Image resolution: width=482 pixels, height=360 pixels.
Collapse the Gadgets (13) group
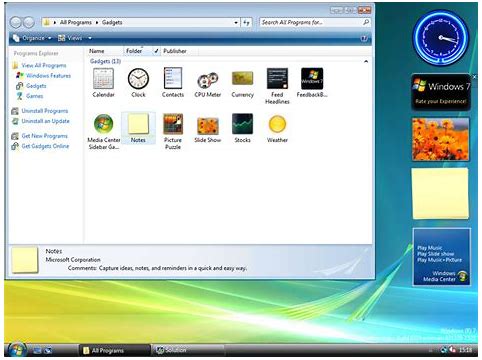tap(366, 61)
